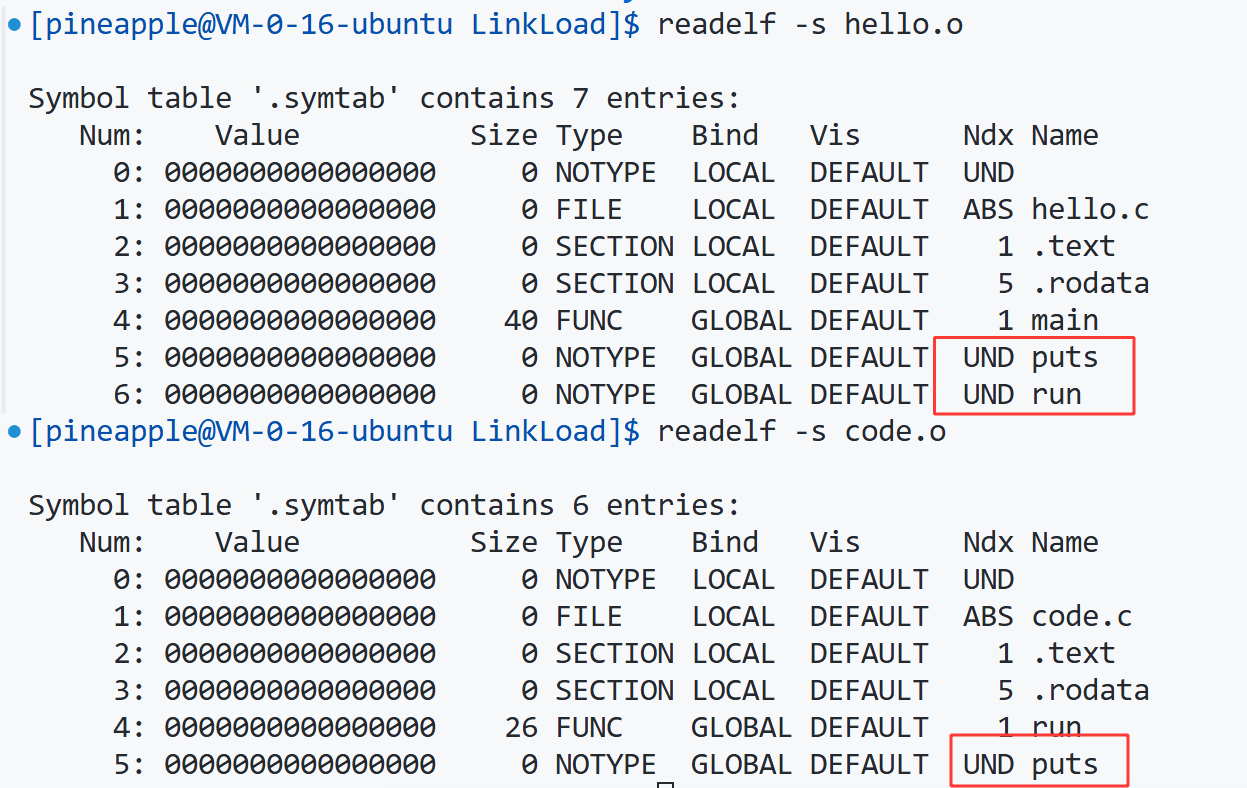Click the 'Name' header of hello.o table

pos(1065,136)
